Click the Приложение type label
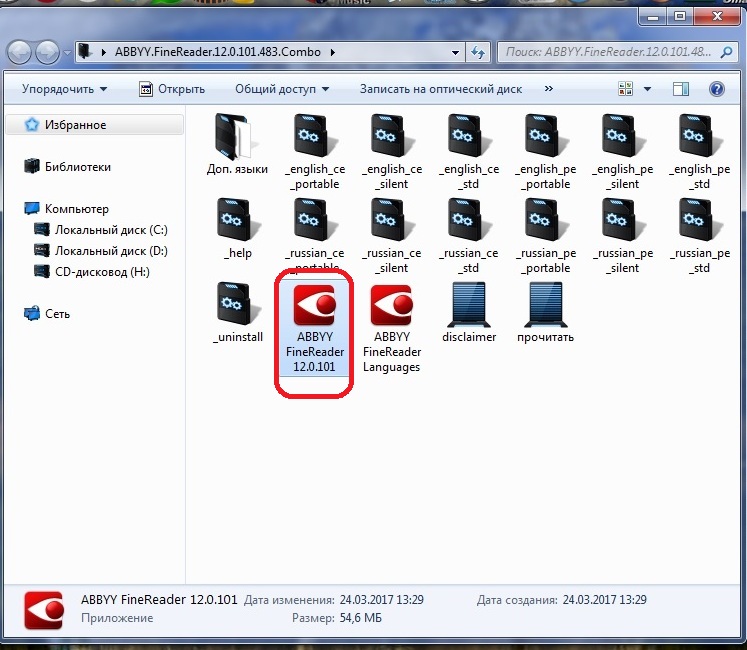The height and width of the screenshot is (650, 747). tap(117, 618)
